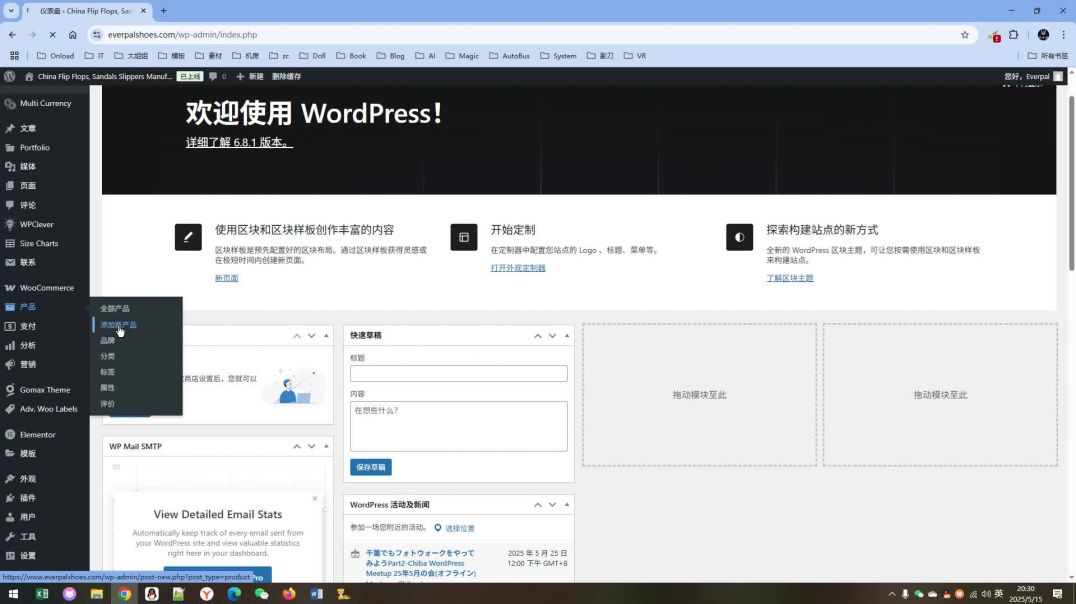
Task: Go to the Chrome home page
Action: point(72,34)
